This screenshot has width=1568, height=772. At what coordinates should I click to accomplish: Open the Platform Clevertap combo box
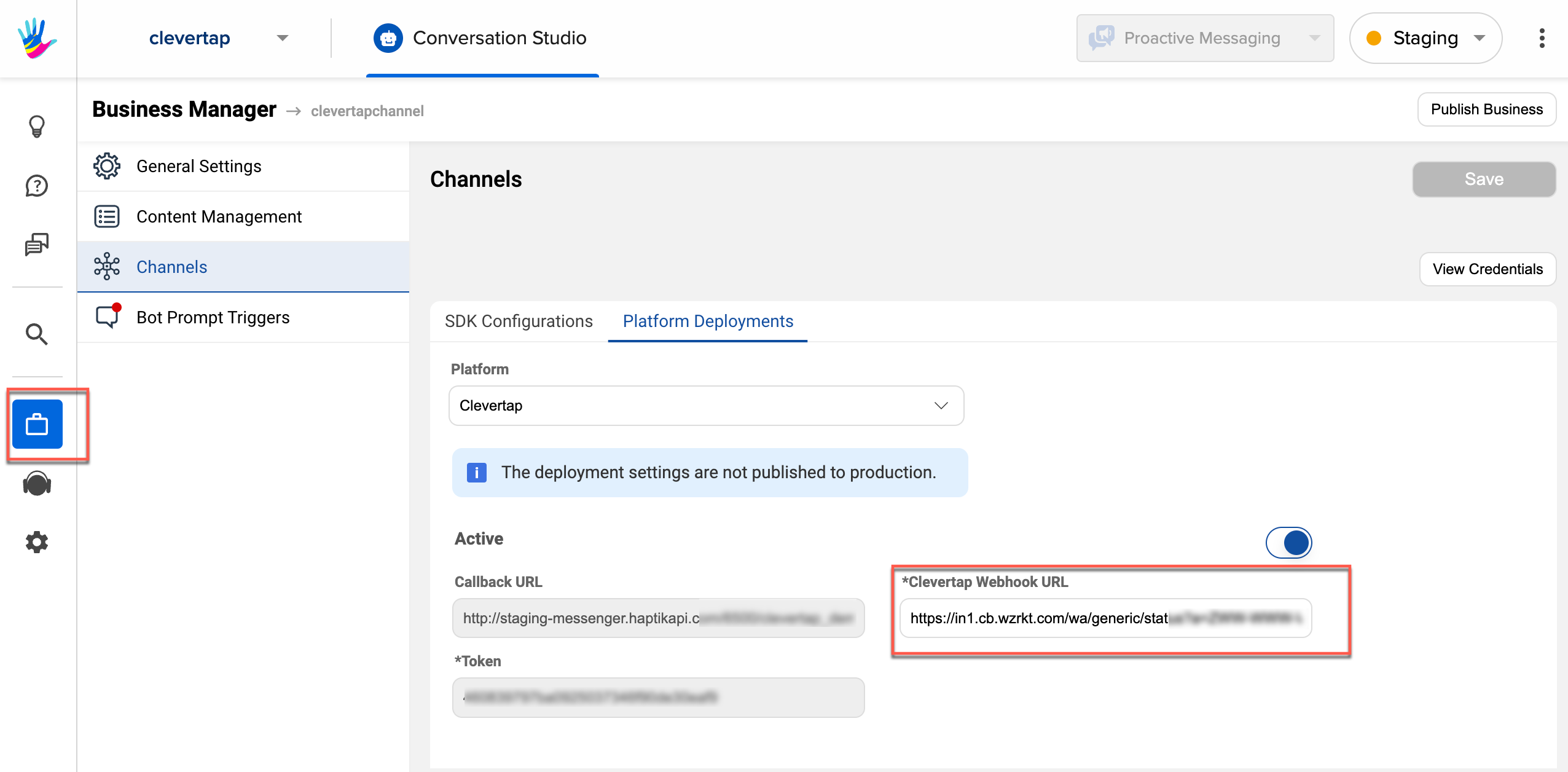click(707, 406)
